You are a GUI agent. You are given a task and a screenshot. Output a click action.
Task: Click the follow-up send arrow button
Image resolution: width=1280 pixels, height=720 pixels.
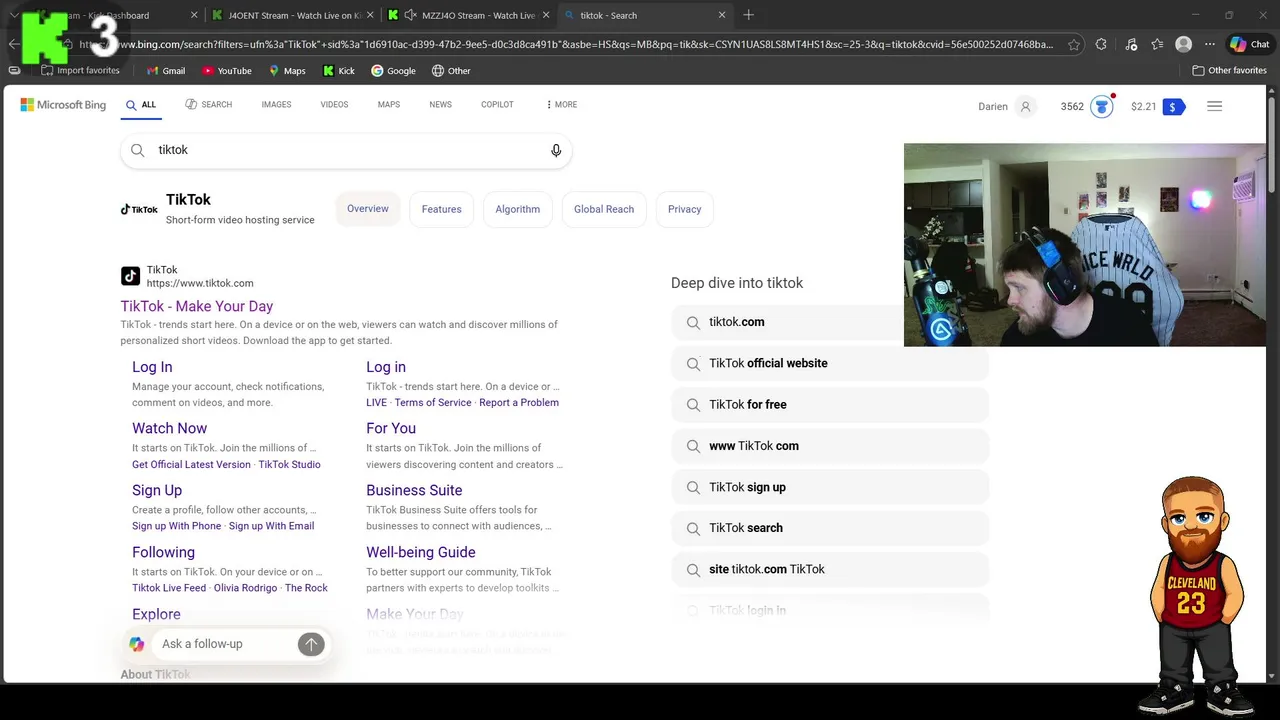[311, 644]
